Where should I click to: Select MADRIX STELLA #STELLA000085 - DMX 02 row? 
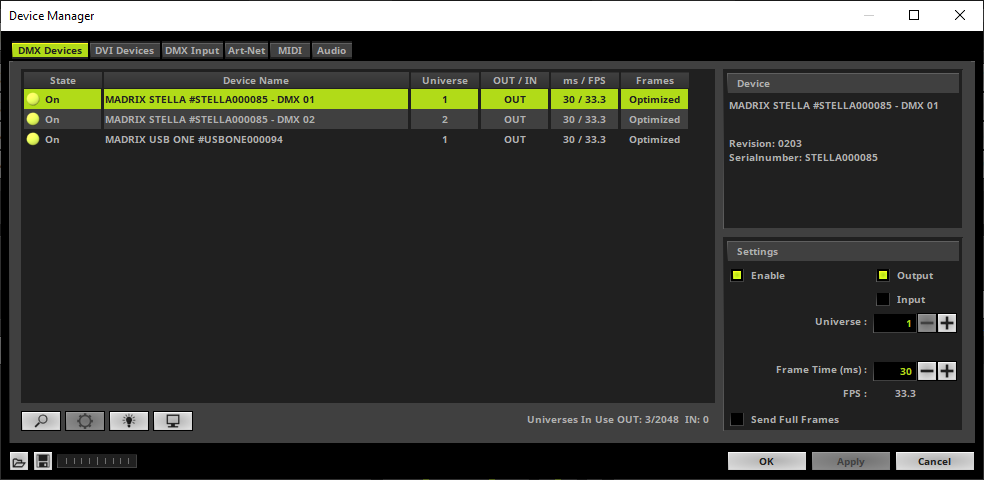(356, 119)
